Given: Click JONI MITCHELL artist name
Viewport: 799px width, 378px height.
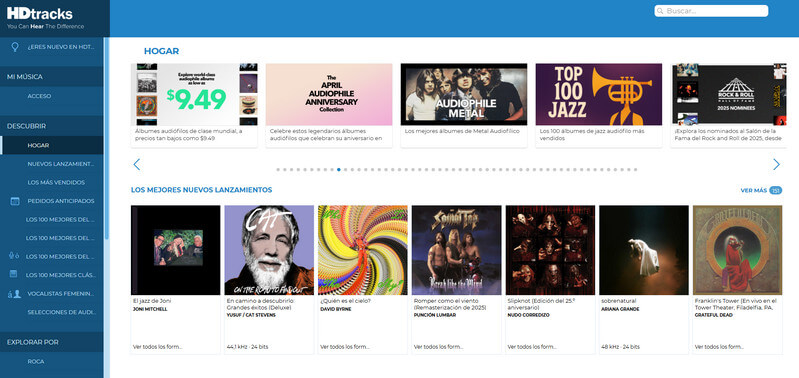Looking at the screenshot, I should pyautogui.click(x=150, y=309).
